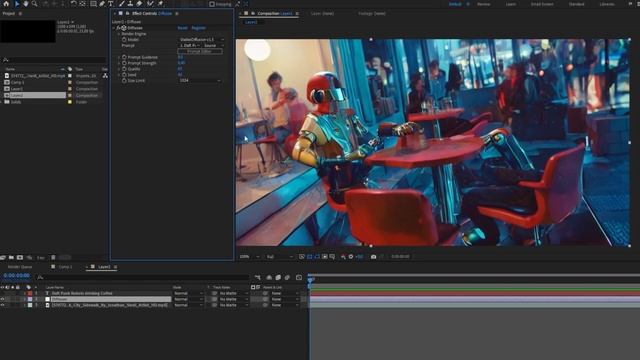
Task: Expand the Render Engine group
Action: coord(119,34)
